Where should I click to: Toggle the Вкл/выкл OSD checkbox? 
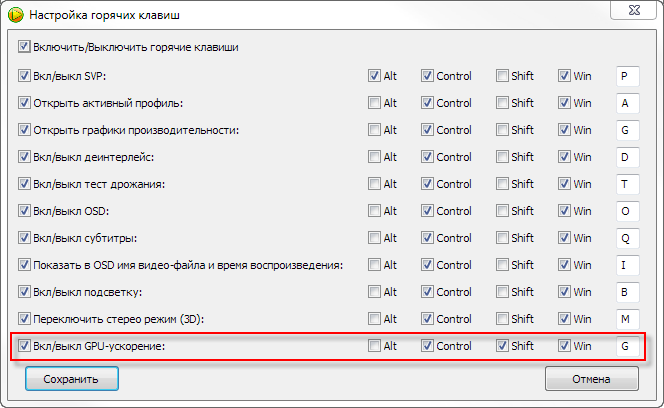(x=25, y=211)
